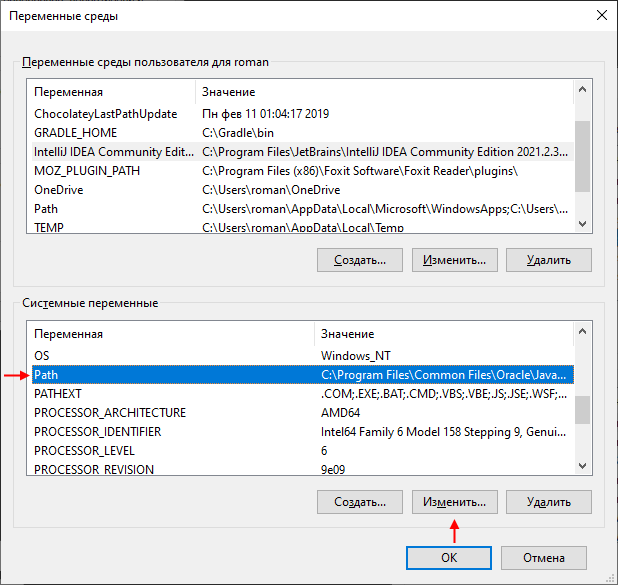Viewport: 618px width, 585px height.
Task: Close the Переменные среды dialog
Action: 601,15
